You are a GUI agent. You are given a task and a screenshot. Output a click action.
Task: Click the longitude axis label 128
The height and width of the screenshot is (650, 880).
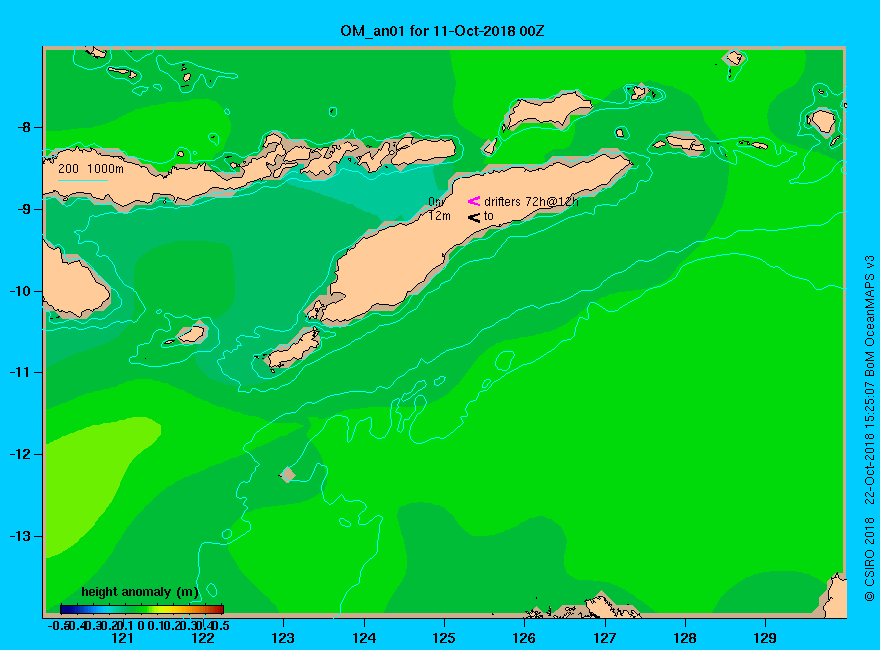(x=685, y=638)
